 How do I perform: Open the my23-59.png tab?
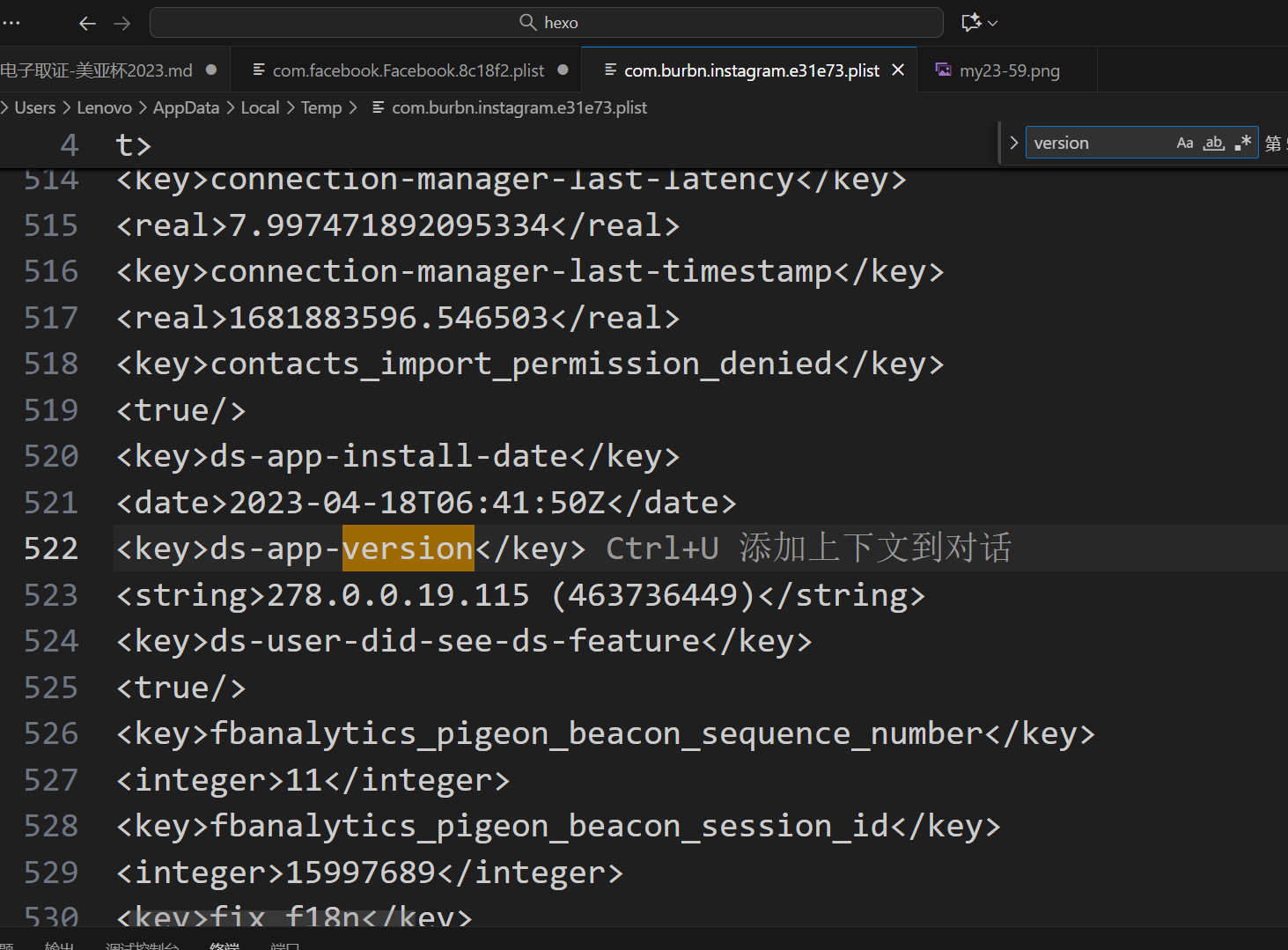1009,70
